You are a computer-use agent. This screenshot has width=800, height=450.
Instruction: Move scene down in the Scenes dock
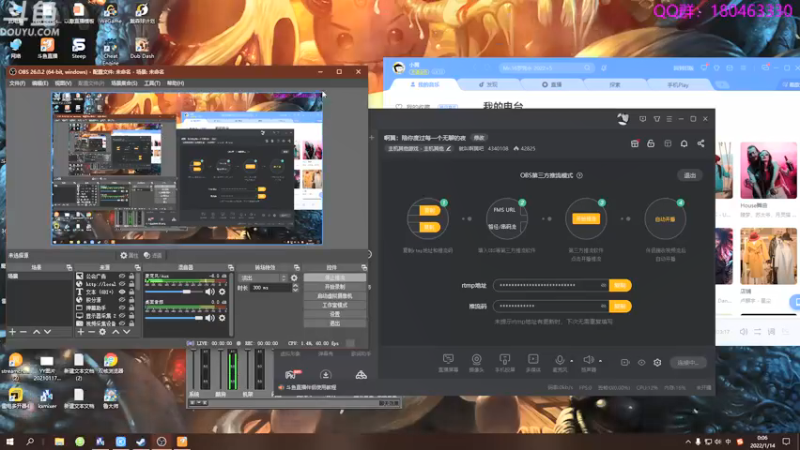point(47,332)
